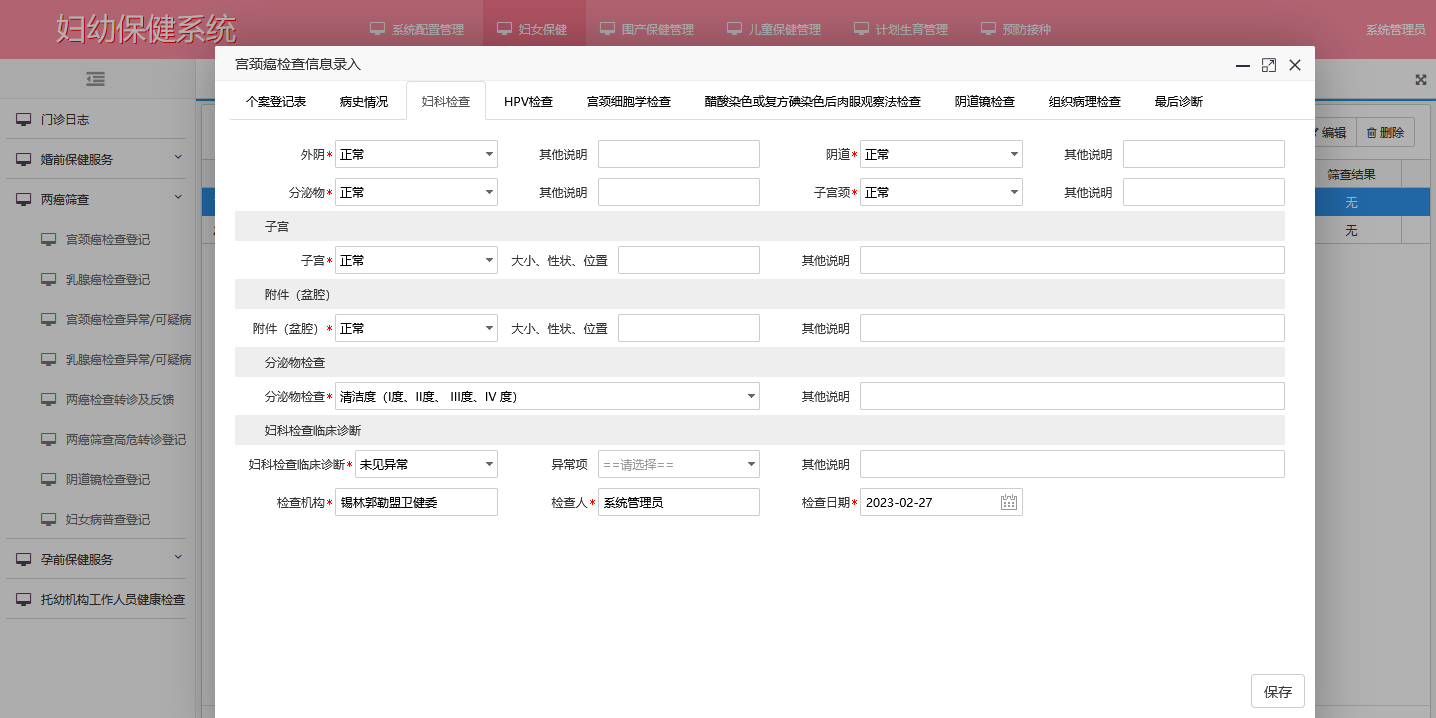Click the monitor icon beside 计划生育管理
This screenshot has width=1436, height=718.
(x=861, y=29)
